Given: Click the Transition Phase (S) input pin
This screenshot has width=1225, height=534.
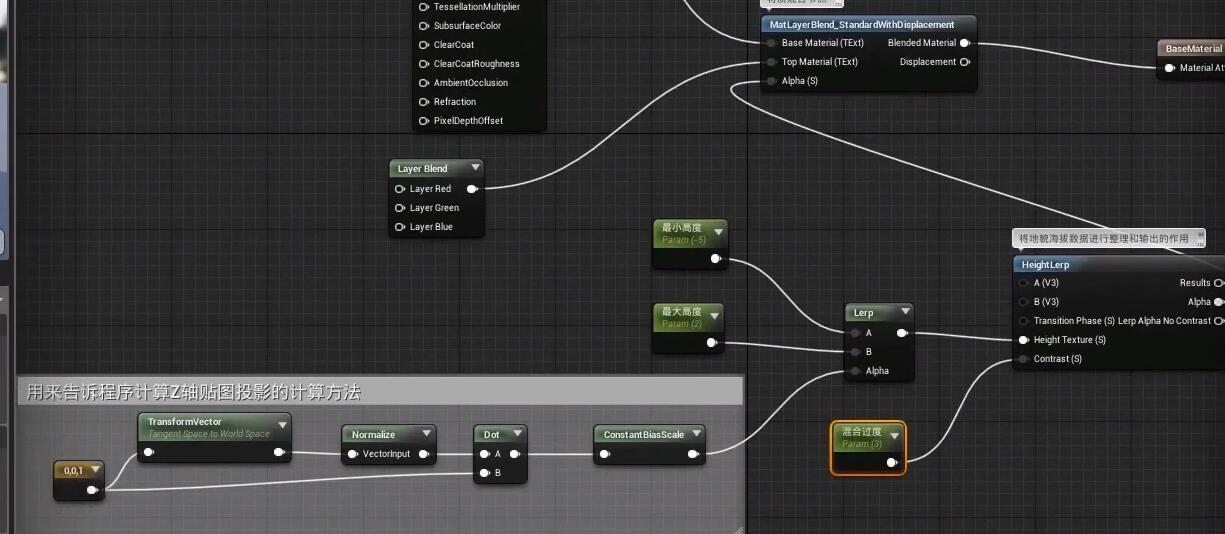Looking at the screenshot, I should (x=1023, y=321).
